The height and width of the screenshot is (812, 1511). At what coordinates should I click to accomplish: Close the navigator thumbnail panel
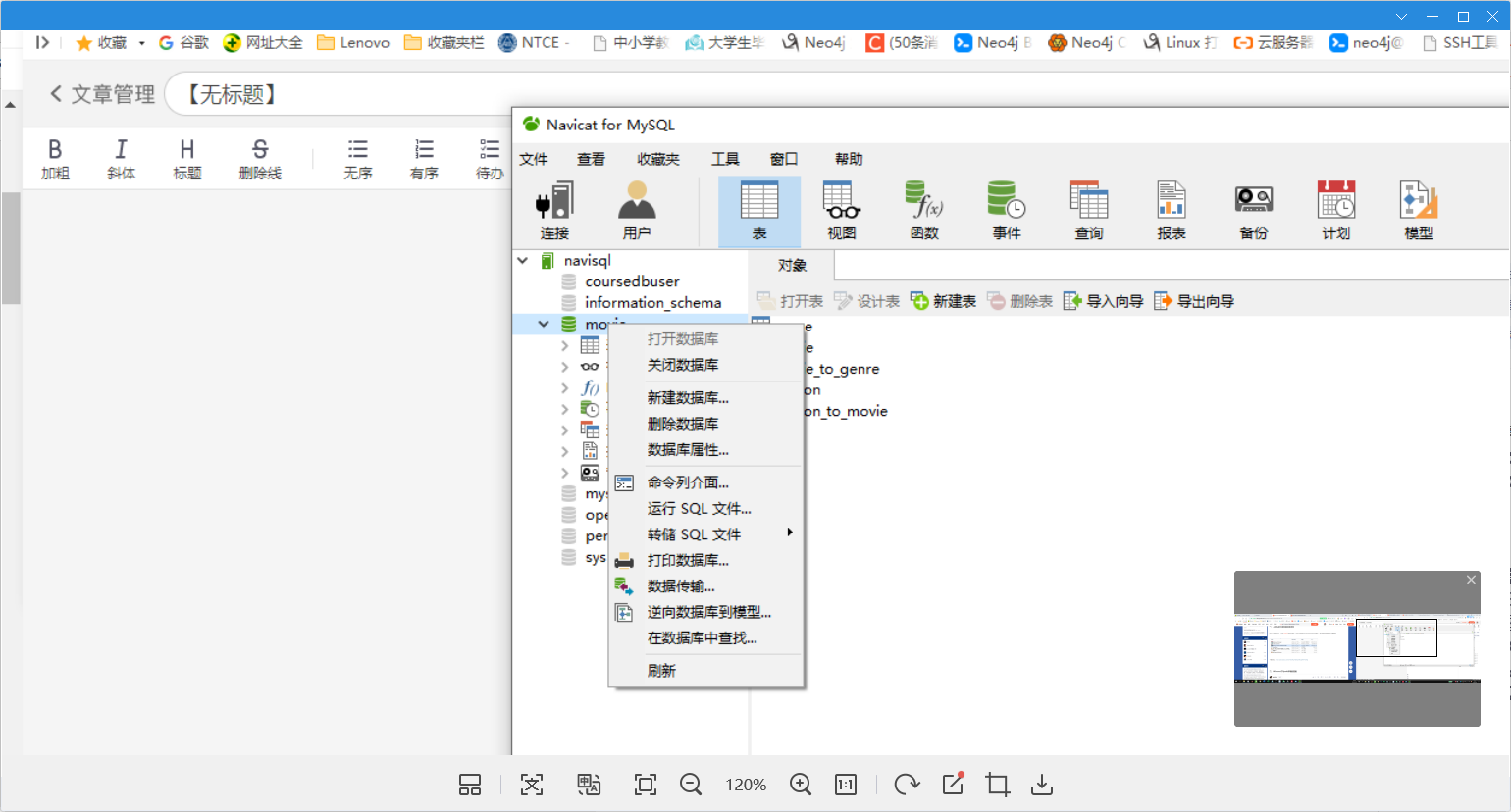coord(1471,580)
